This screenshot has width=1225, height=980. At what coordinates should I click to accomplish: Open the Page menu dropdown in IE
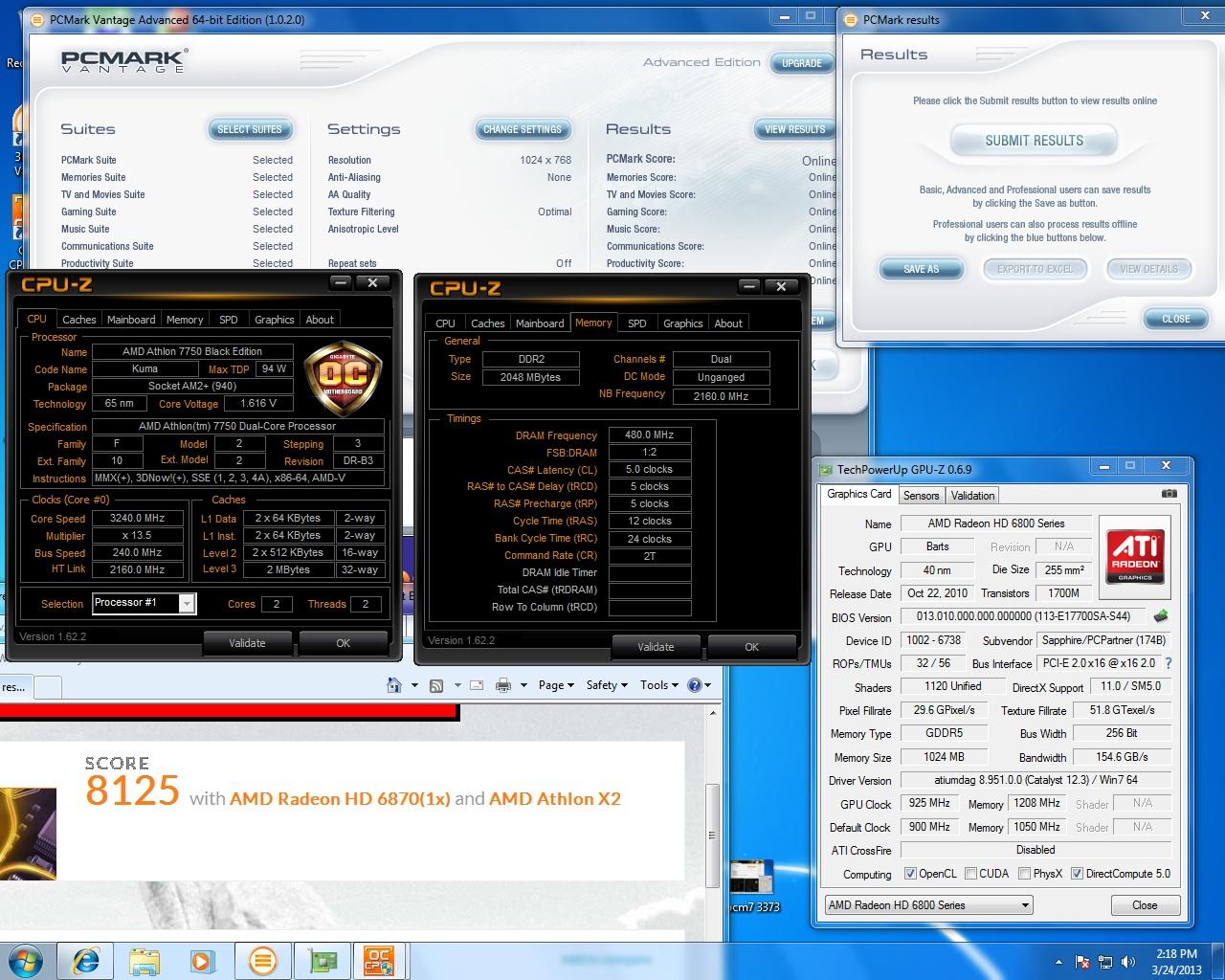pos(556,685)
